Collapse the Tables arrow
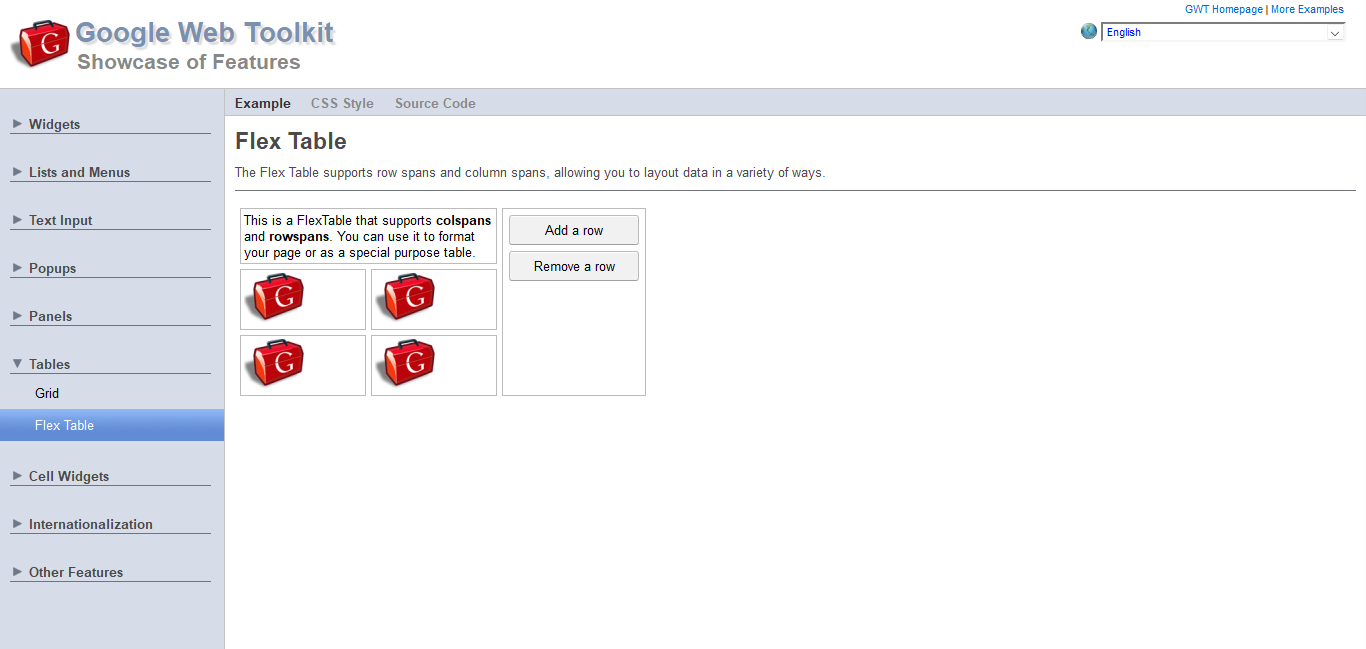Viewport: 1366px width, 649px height. click(x=17, y=364)
